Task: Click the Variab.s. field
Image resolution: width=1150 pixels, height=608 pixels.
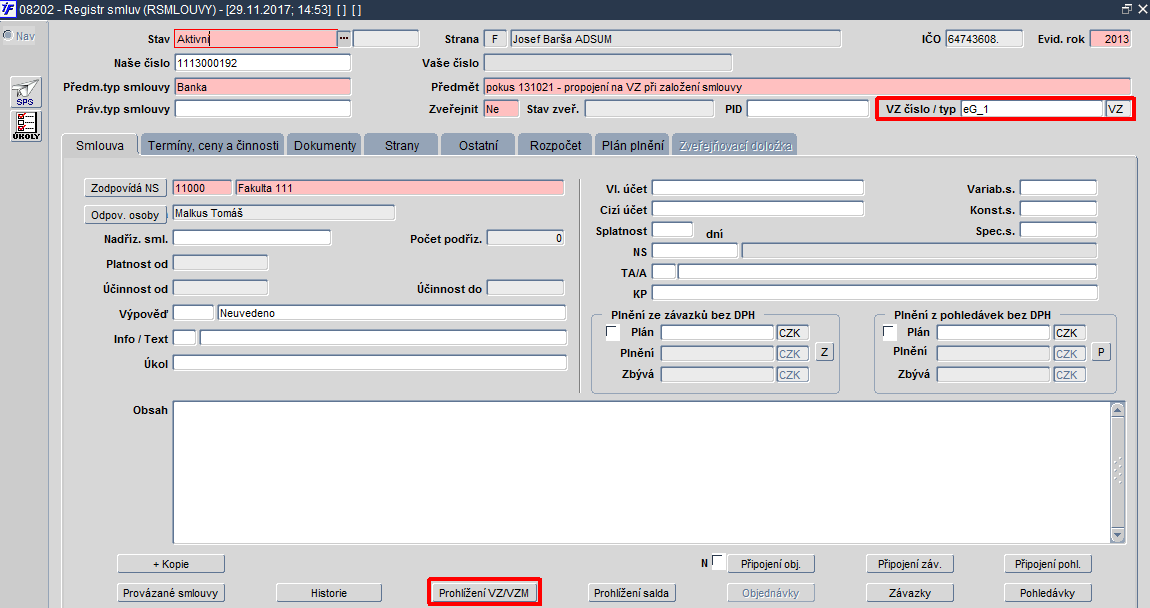Action: point(1058,188)
